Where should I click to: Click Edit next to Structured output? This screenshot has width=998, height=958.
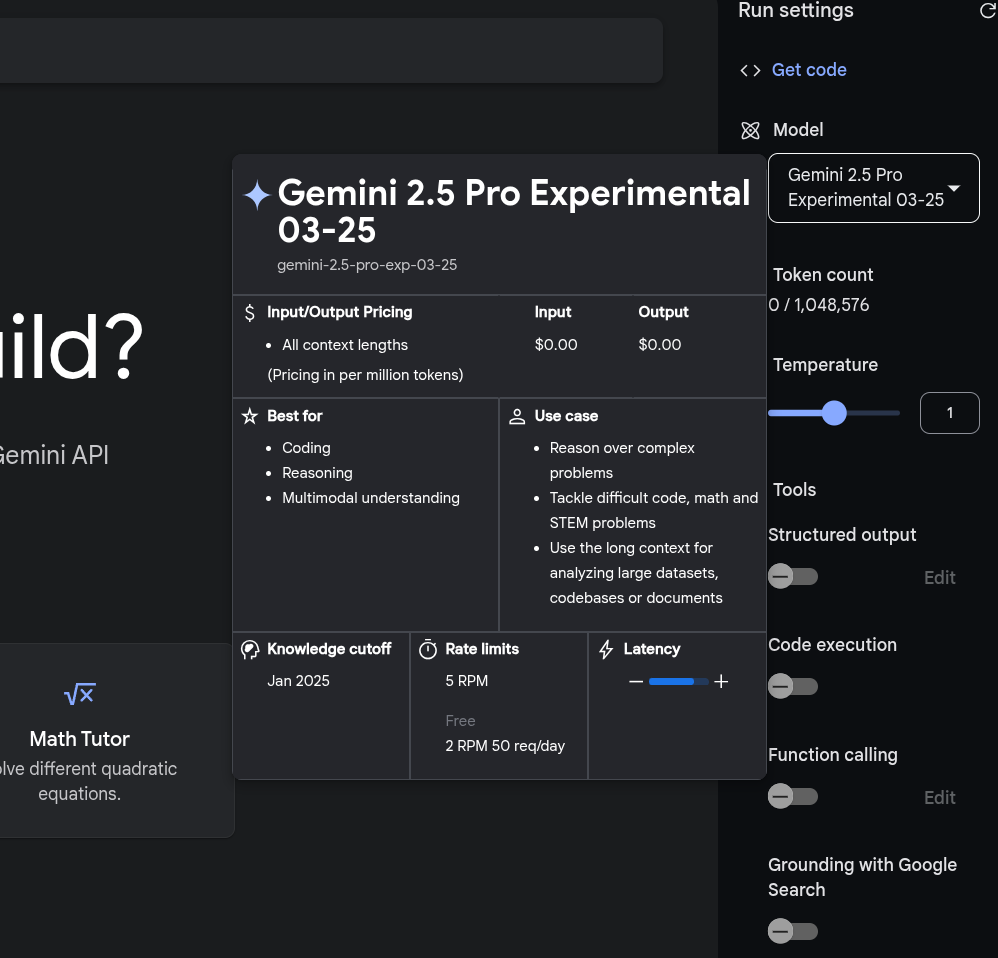pyautogui.click(x=939, y=578)
